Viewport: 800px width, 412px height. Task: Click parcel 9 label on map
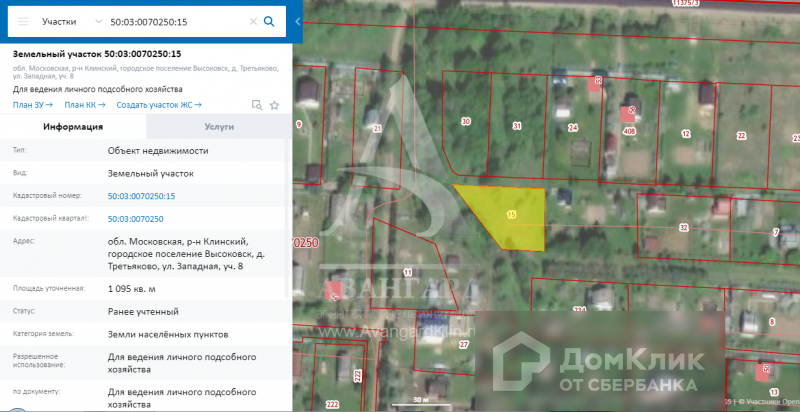pos(299,124)
